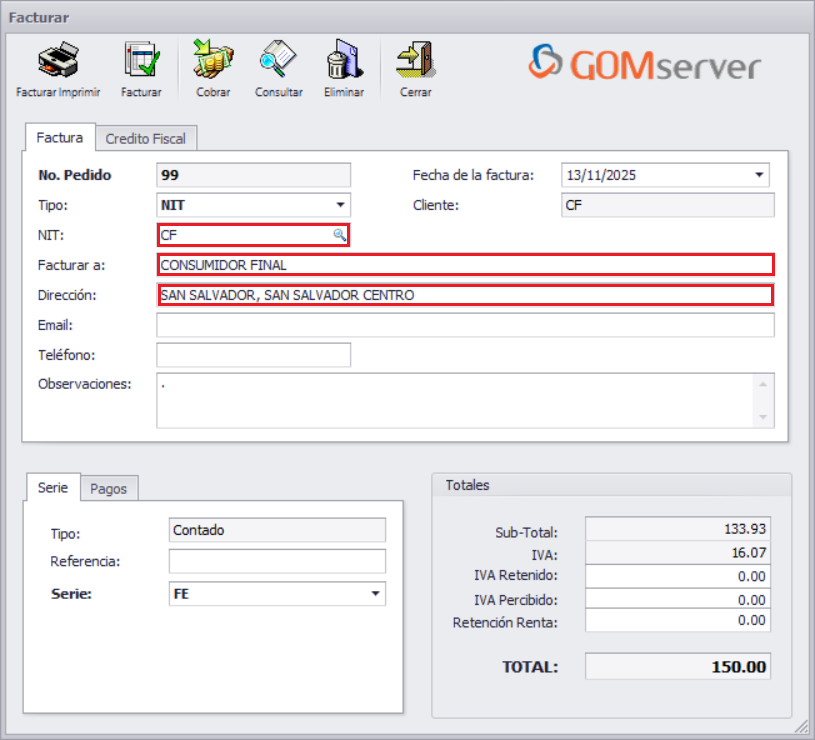815x740 pixels.
Task: Click the NIT lookup magnifier inside the field
Action: click(x=341, y=235)
